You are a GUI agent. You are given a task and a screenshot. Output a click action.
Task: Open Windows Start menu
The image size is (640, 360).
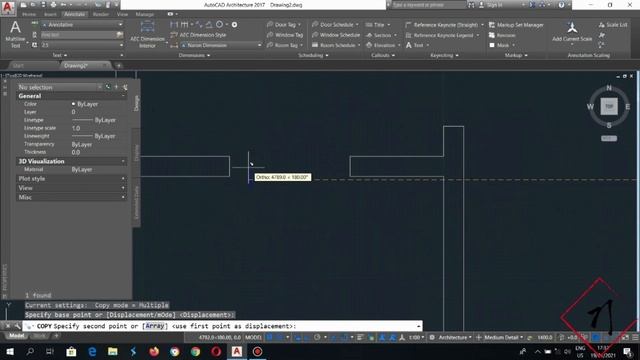tap(9, 351)
